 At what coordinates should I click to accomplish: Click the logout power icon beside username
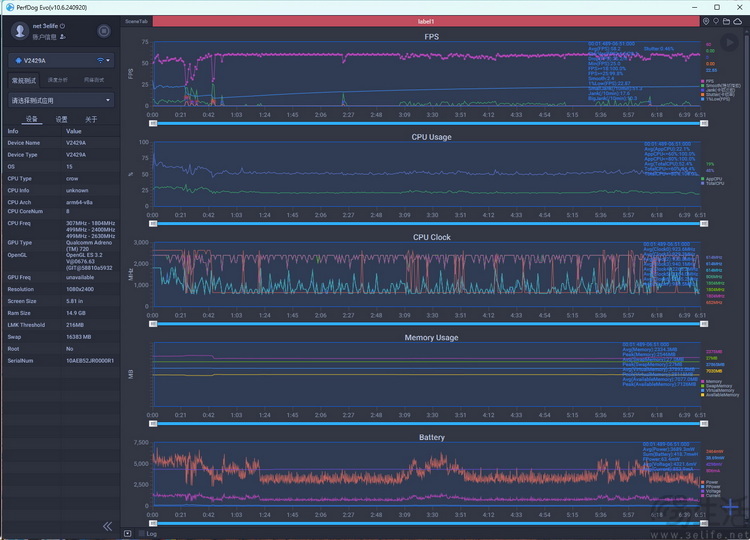pos(62,26)
